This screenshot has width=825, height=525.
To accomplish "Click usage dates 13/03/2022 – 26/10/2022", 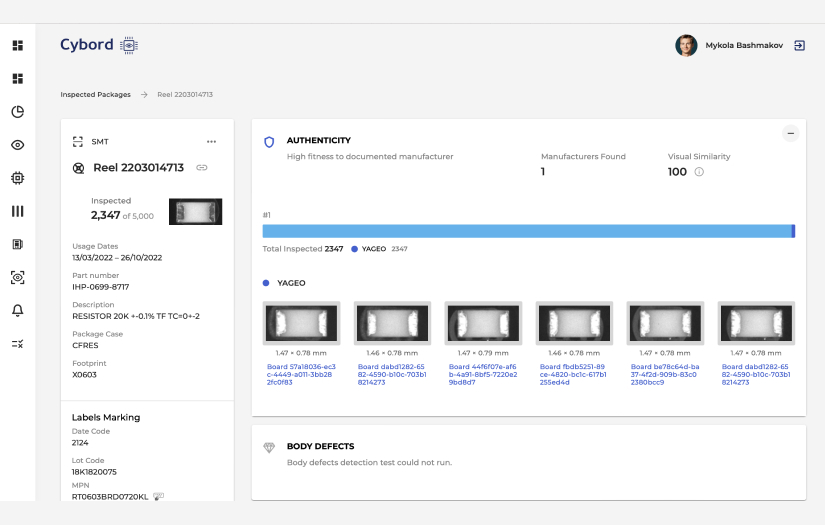I will (x=117, y=258).
